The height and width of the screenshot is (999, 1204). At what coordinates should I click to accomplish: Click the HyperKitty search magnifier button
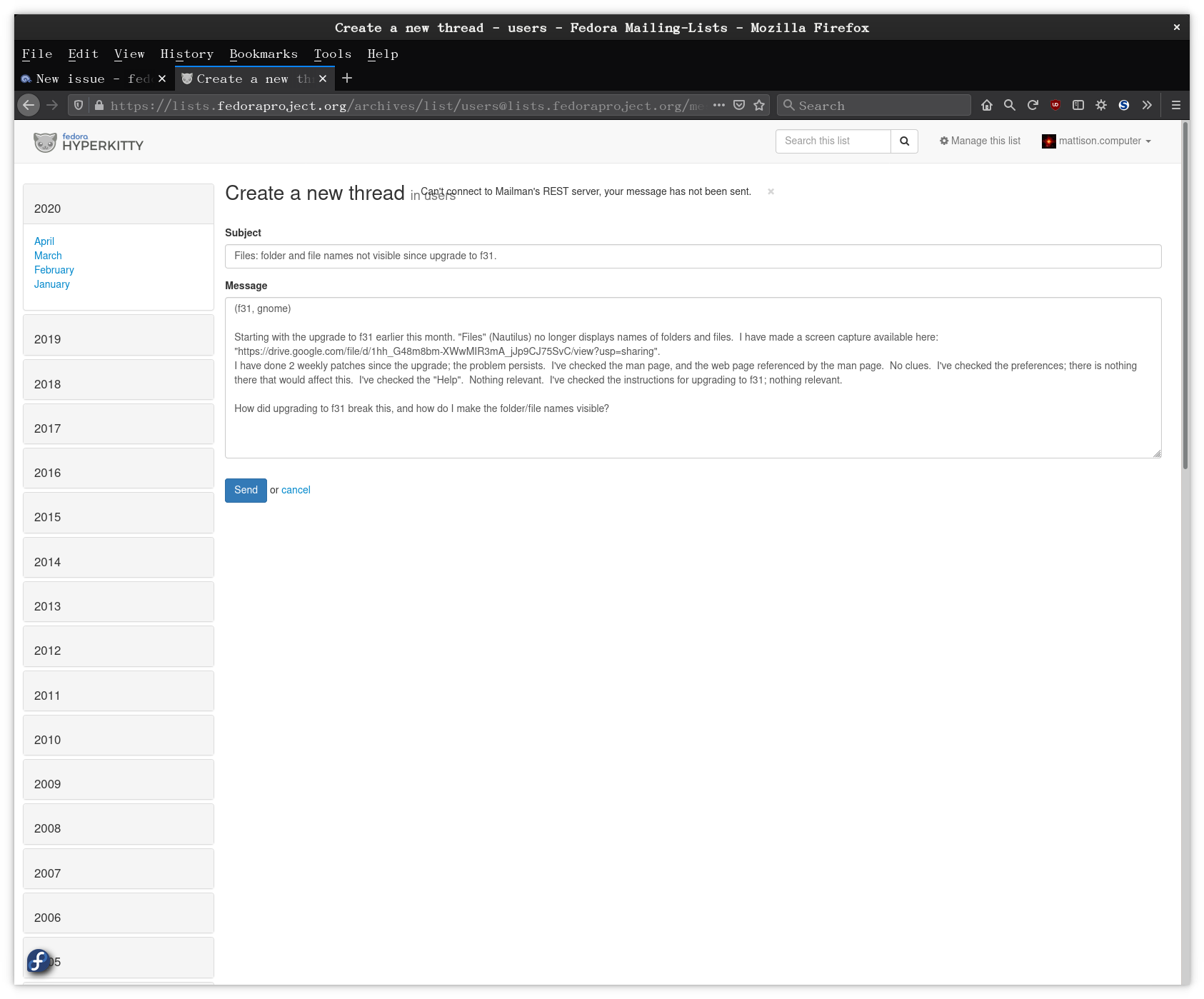tap(904, 141)
